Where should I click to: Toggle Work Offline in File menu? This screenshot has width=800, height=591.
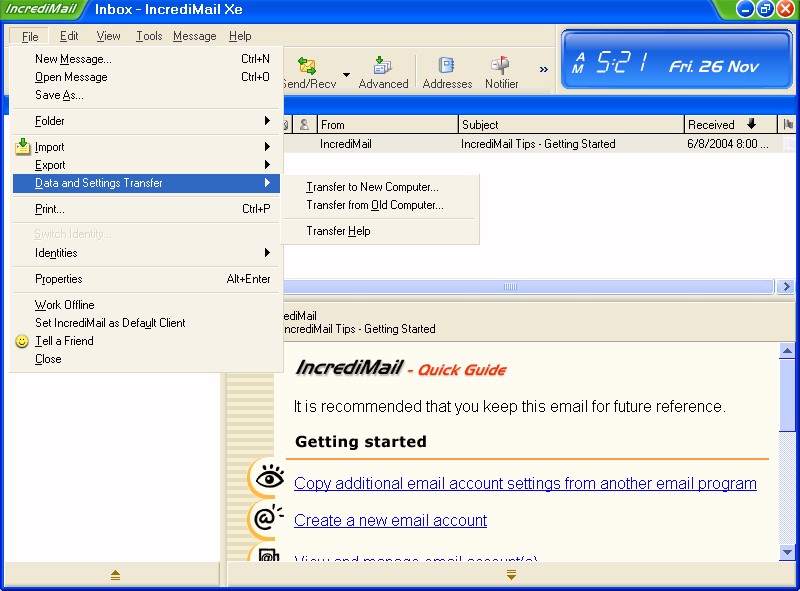(x=64, y=305)
